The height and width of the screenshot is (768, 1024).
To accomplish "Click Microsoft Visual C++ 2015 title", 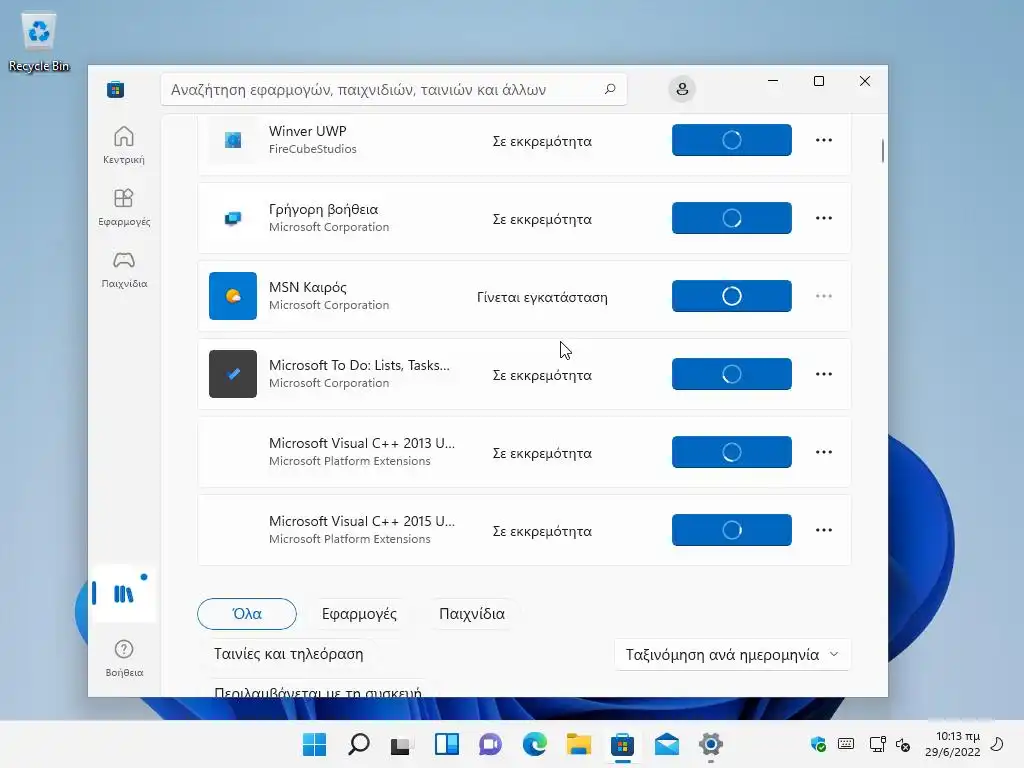I will (362, 521).
